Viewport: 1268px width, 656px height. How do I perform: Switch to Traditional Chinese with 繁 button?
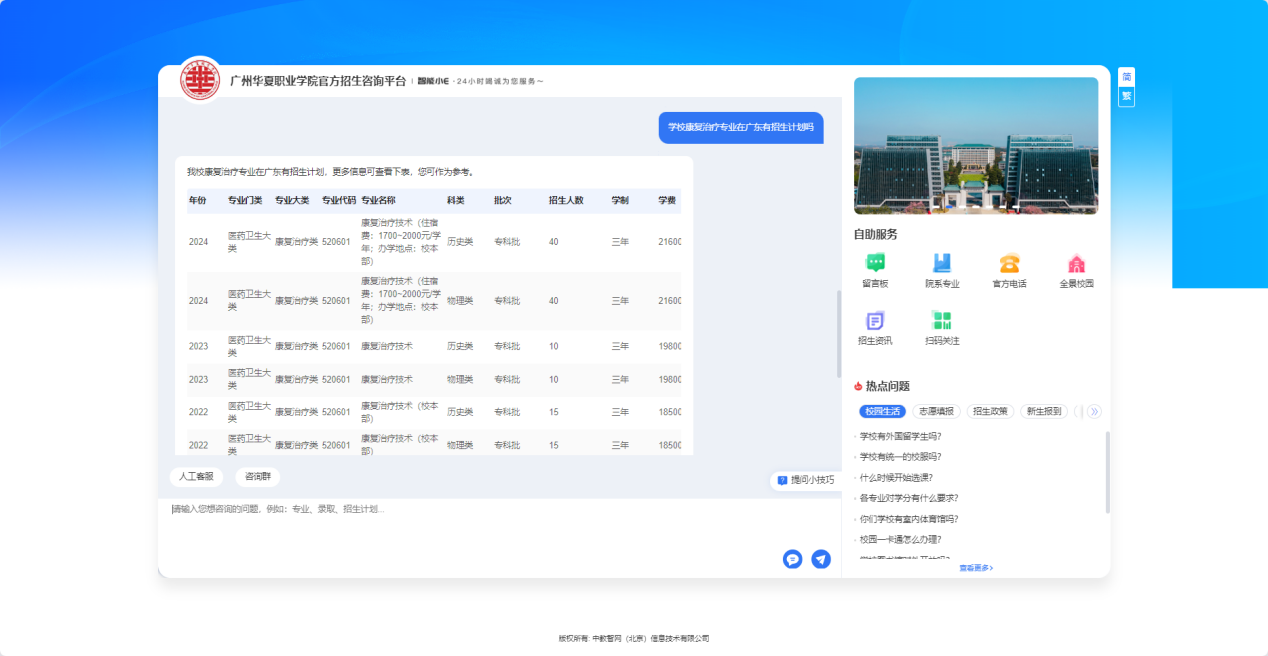[1127, 96]
